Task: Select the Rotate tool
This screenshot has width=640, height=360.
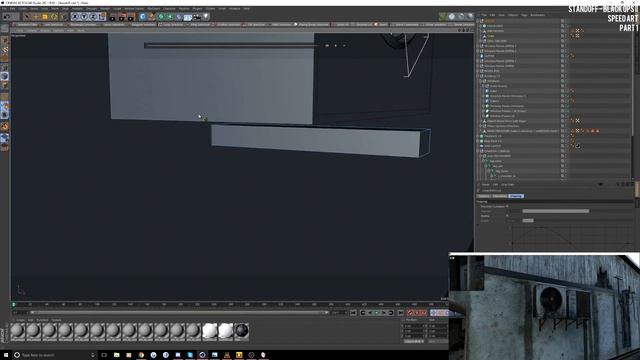Action: click(x=54, y=17)
